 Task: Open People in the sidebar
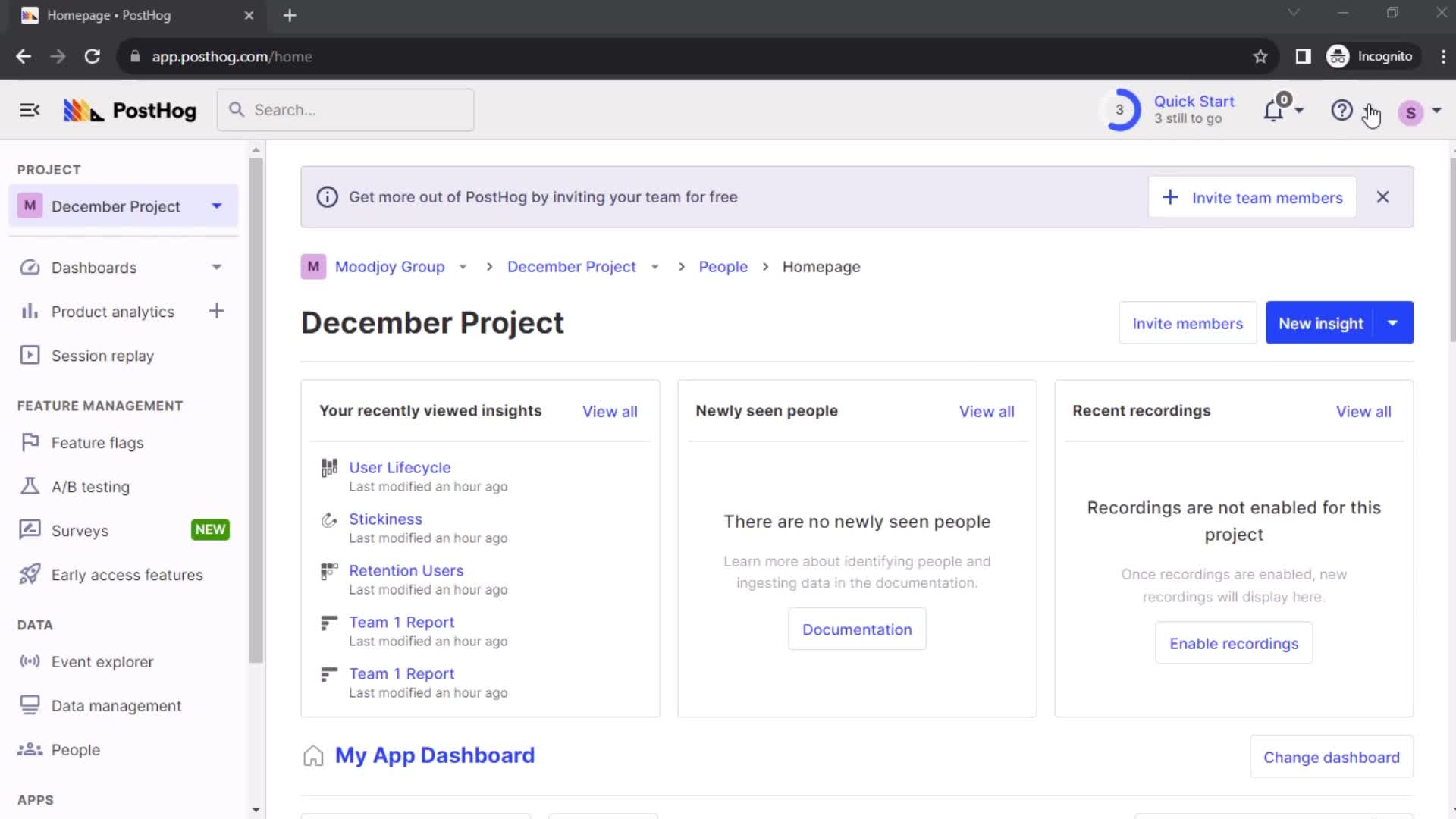point(75,750)
